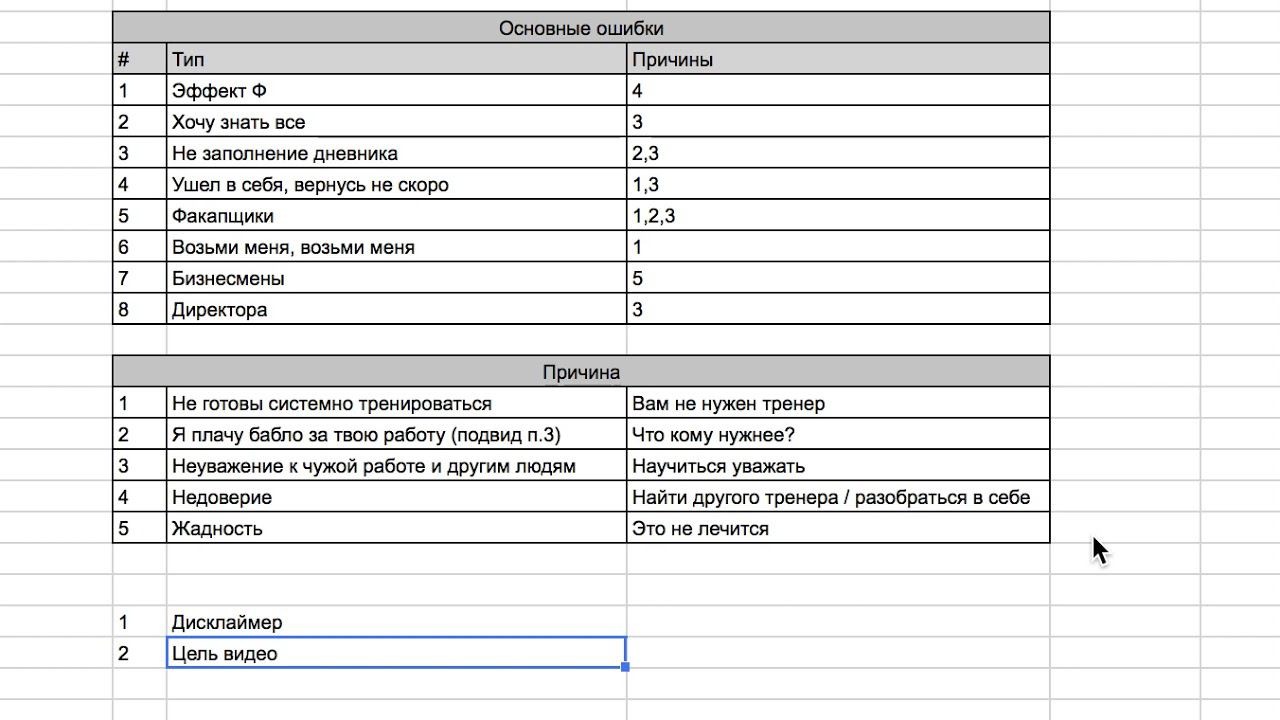1280x720 pixels.
Task: Click the 'Дисклаймер' cell
Action: coord(397,622)
